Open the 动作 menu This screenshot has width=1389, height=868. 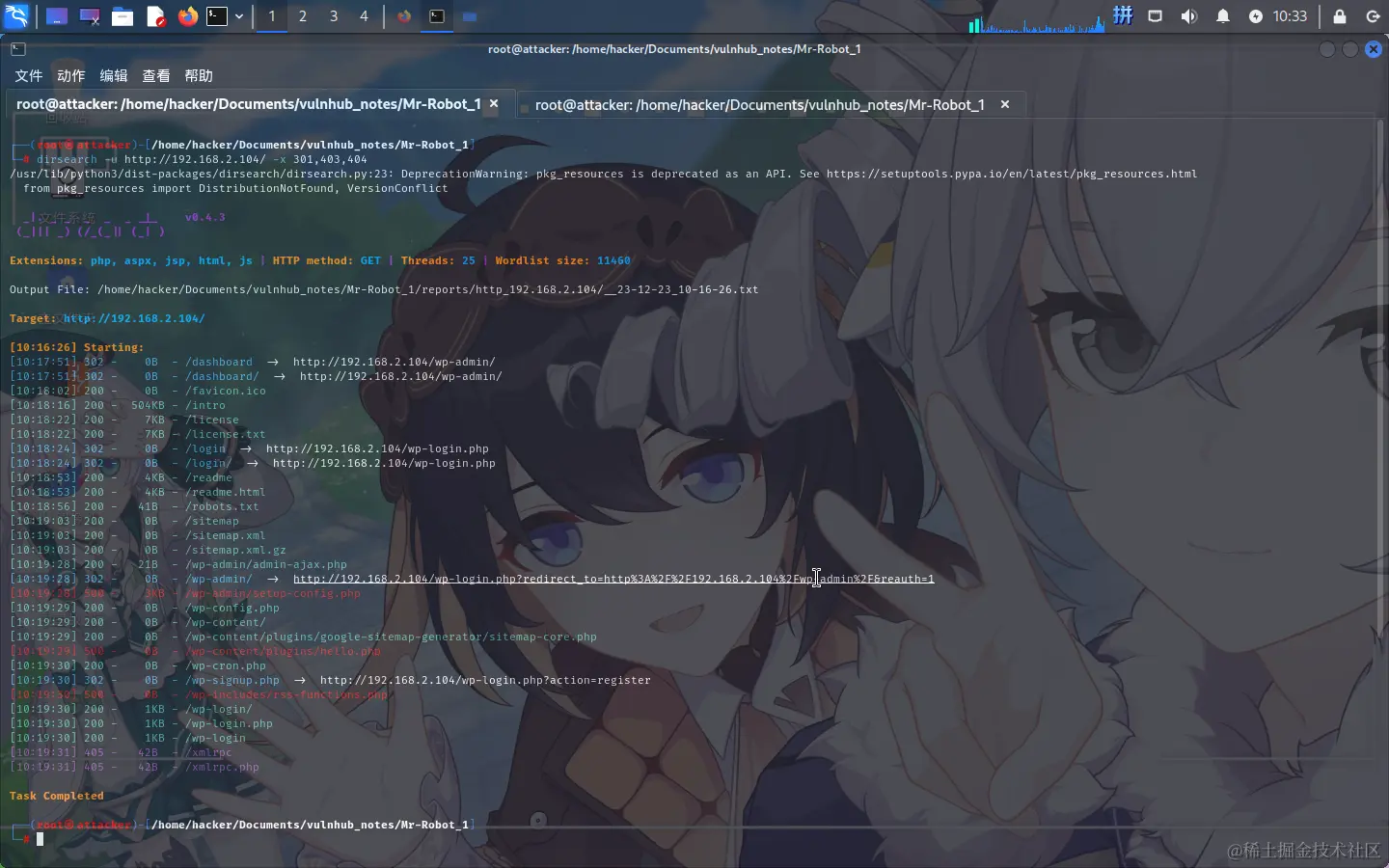click(71, 75)
